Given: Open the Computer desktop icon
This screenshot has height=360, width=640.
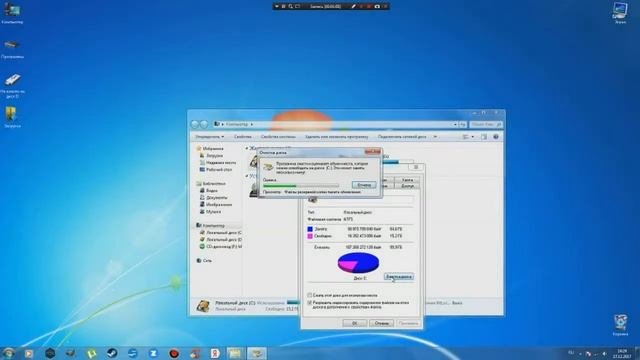Looking at the screenshot, I should click(12, 13).
